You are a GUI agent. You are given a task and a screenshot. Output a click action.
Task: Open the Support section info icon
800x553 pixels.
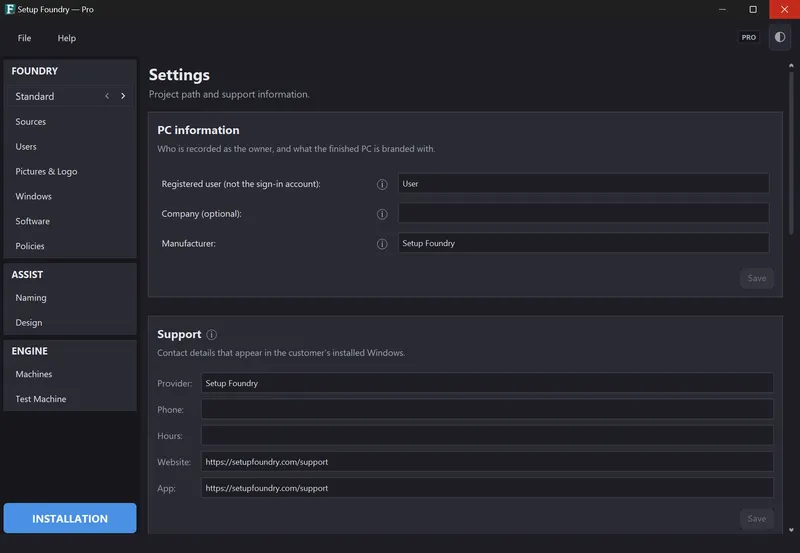click(x=211, y=335)
